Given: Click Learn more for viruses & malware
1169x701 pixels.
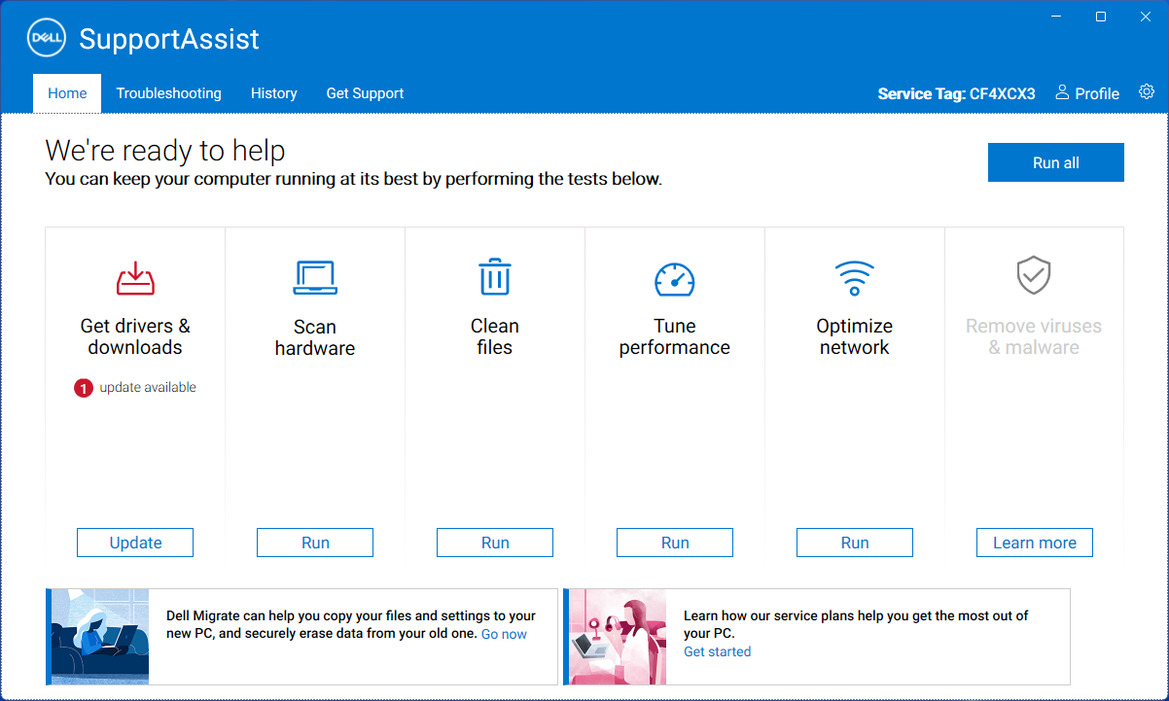Looking at the screenshot, I should 1035,543.
